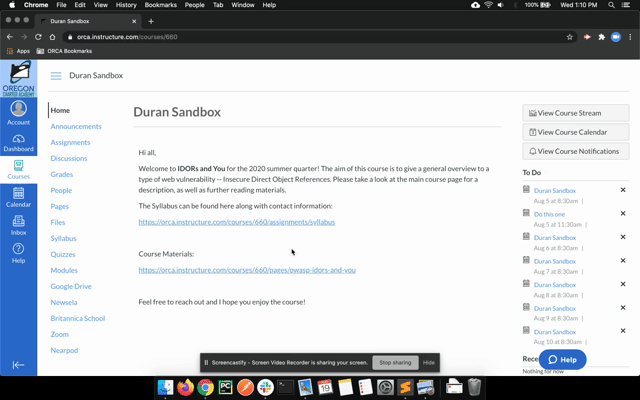The image size is (640, 400).
Task: Click Duran Sandbox breadcrumb title
Action: coord(96,76)
